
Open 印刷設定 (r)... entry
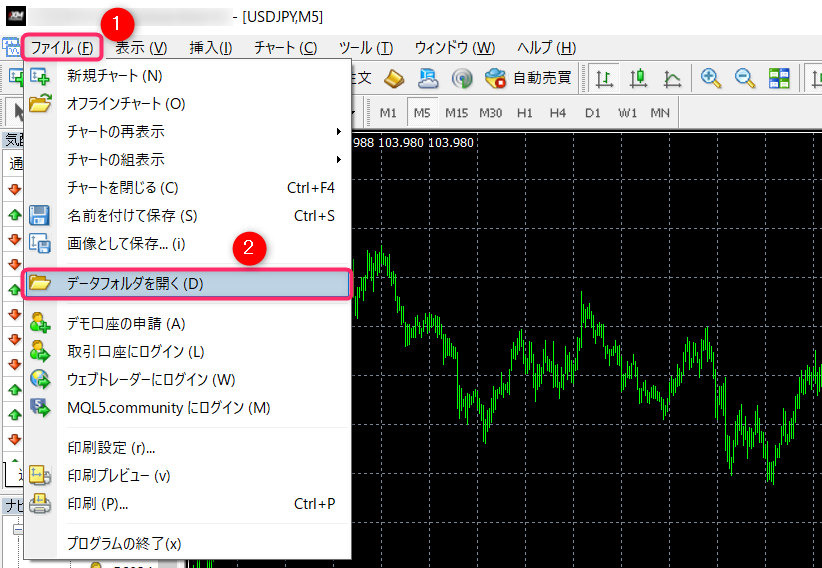(x=188, y=448)
